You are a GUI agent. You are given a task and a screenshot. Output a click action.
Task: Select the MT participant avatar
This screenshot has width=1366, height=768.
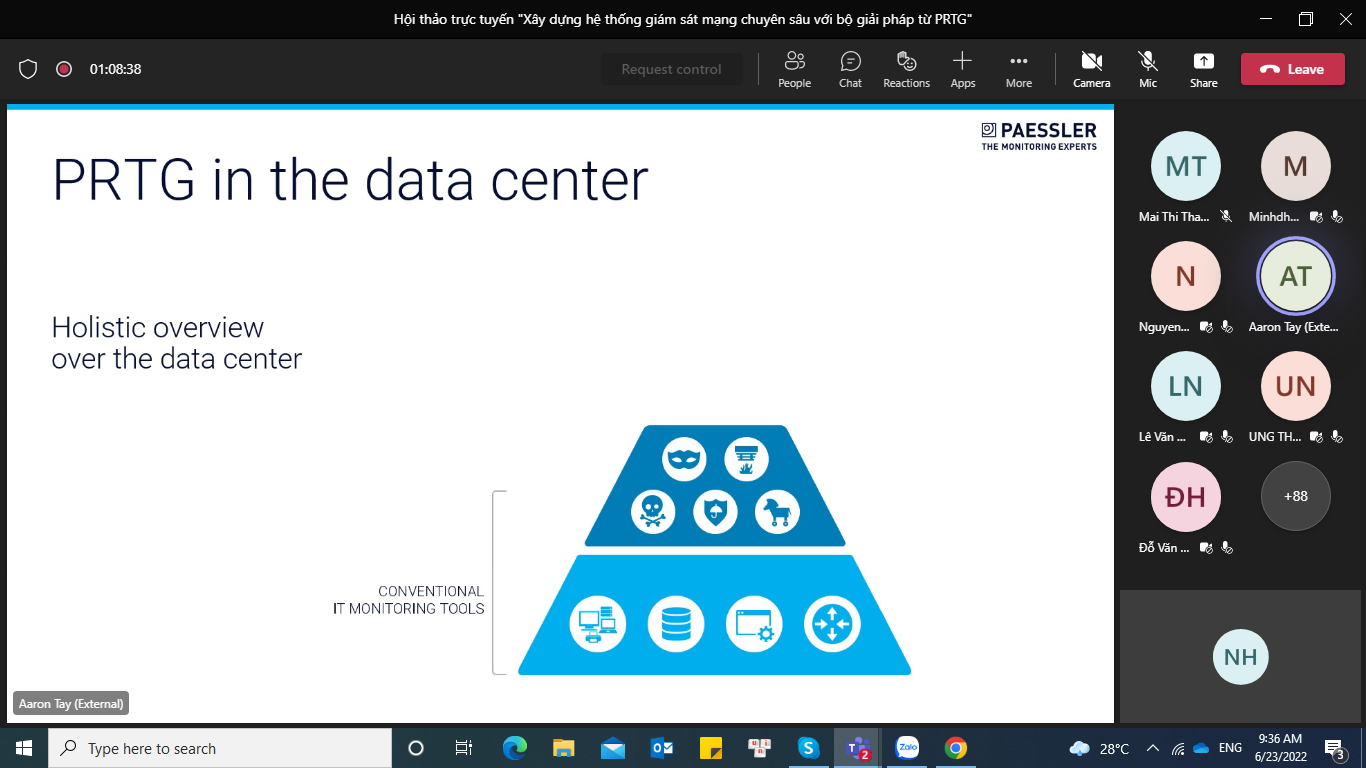pos(1185,166)
